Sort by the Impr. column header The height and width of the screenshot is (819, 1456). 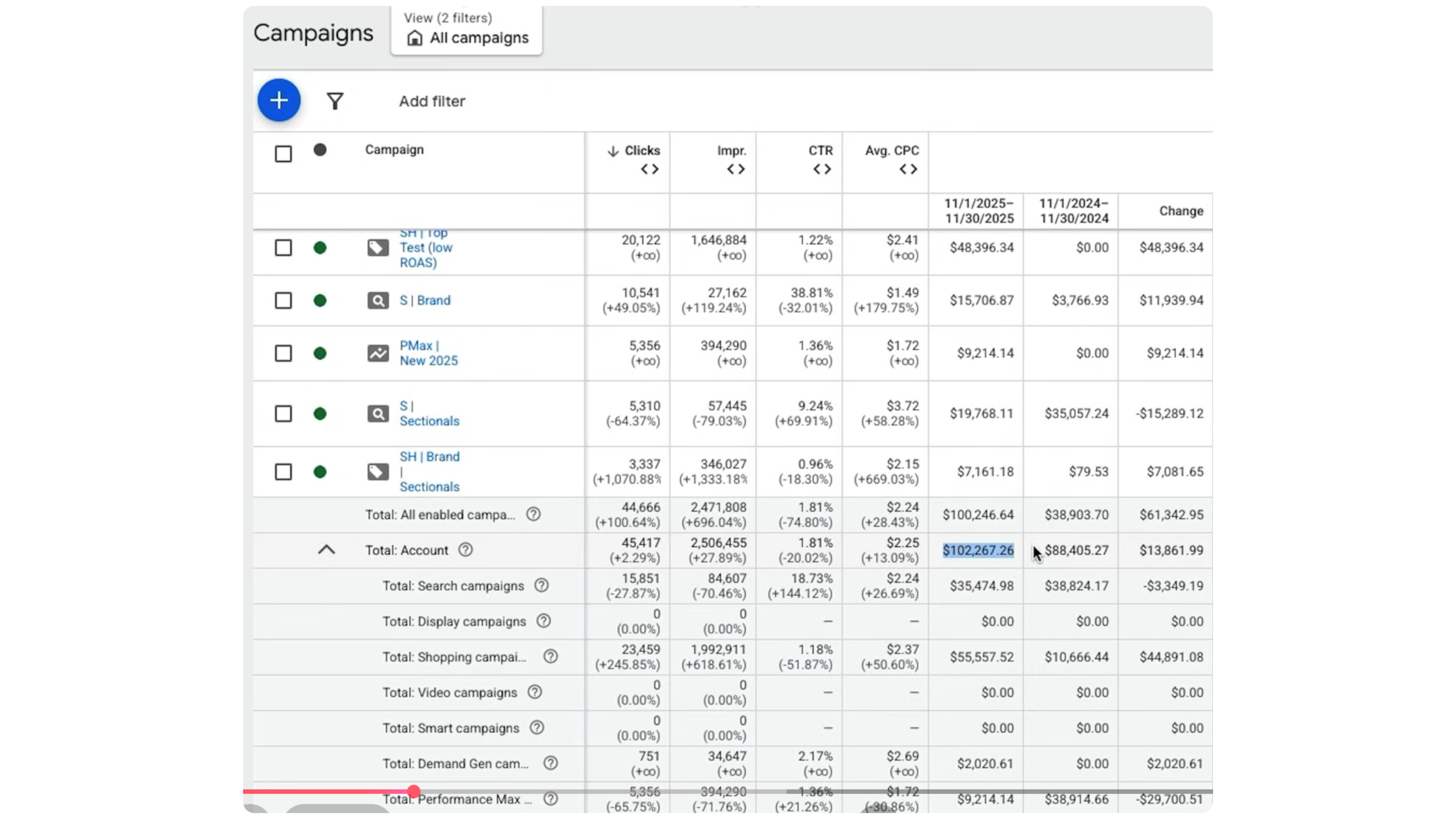pos(731,151)
